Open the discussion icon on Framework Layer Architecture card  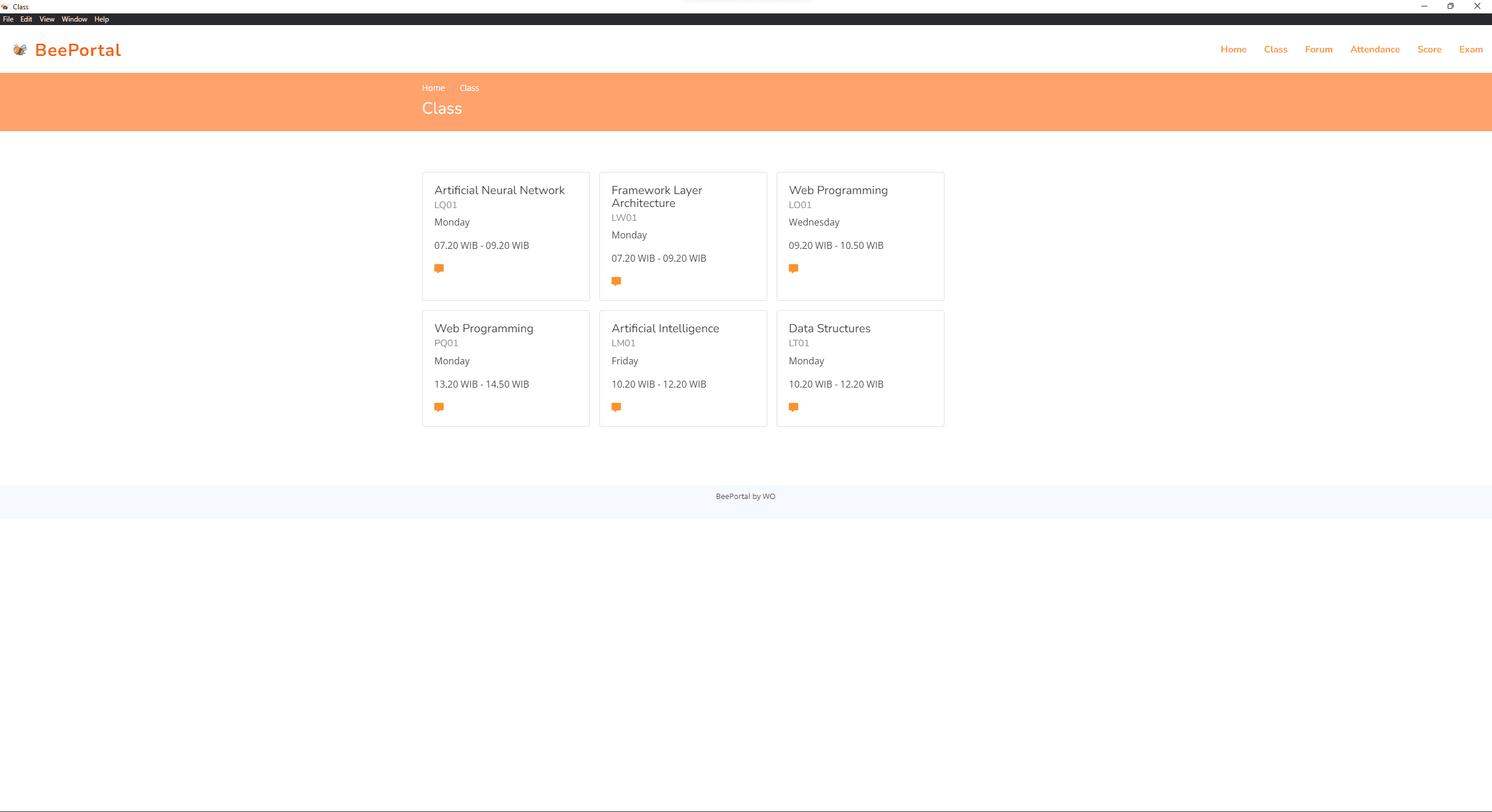[616, 281]
